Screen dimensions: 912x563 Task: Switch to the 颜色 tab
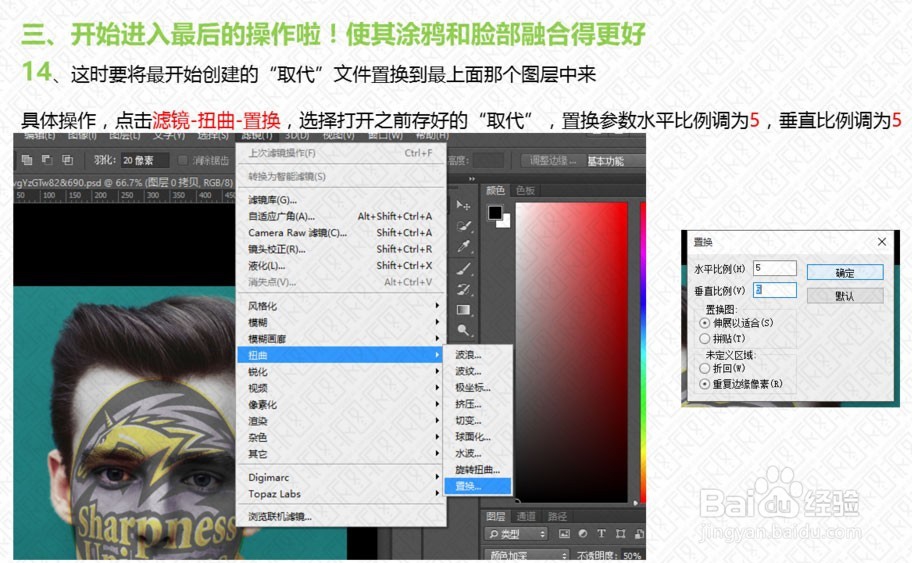tap(496, 190)
